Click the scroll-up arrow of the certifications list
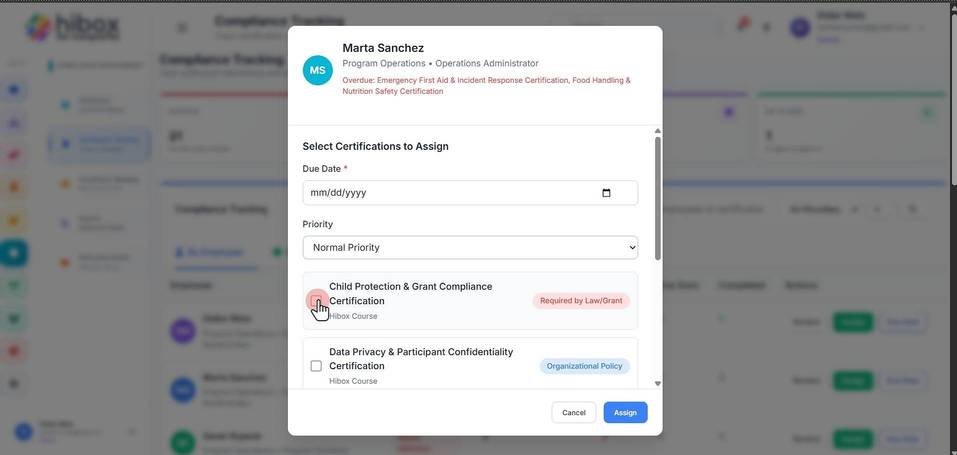 pyautogui.click(x=657, y=131)
